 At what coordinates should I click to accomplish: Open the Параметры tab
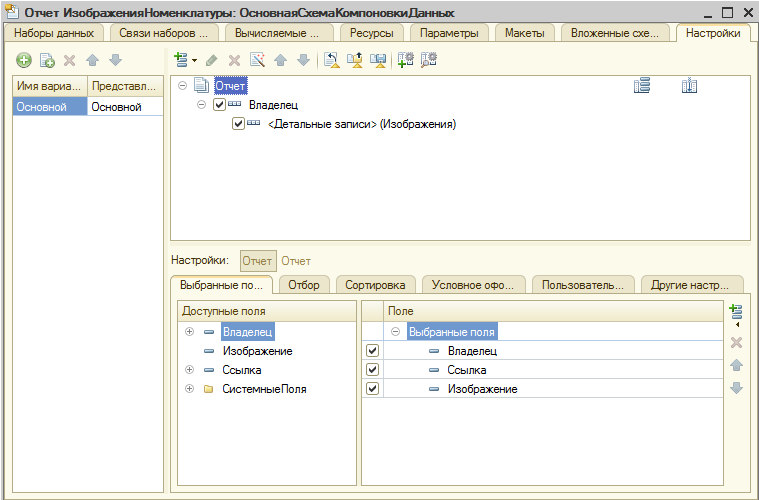449,33
